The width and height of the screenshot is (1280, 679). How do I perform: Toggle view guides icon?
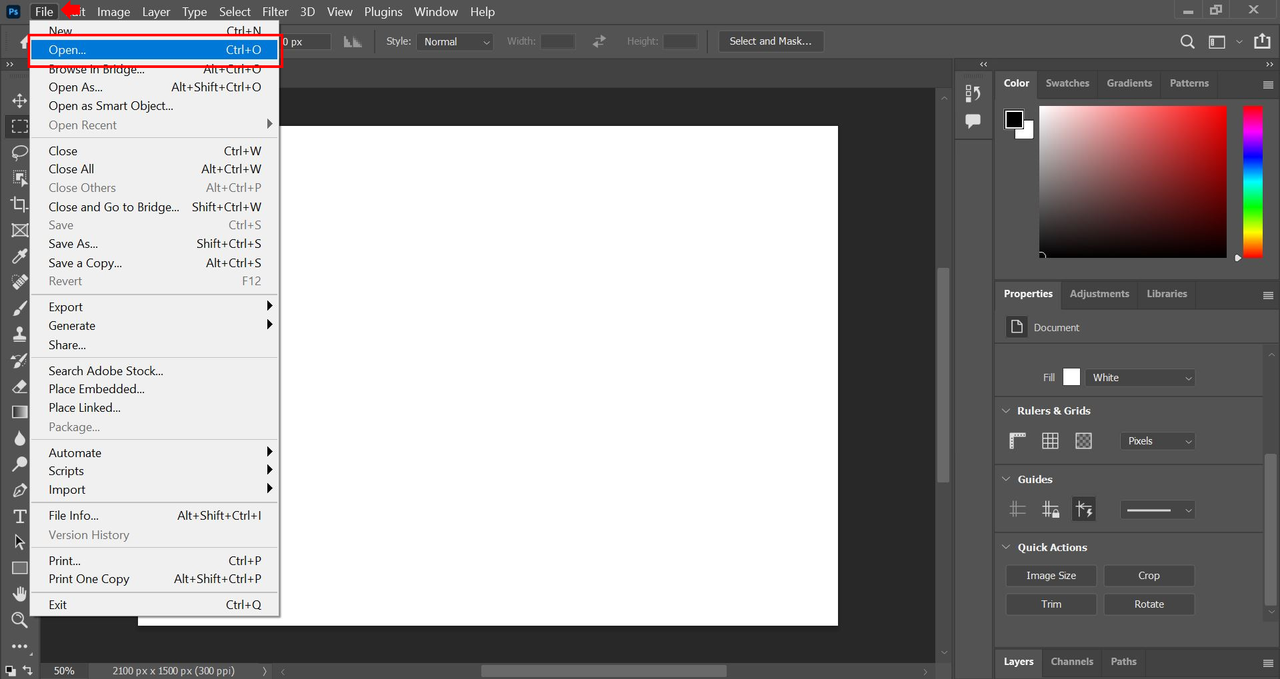(1018, 510)
